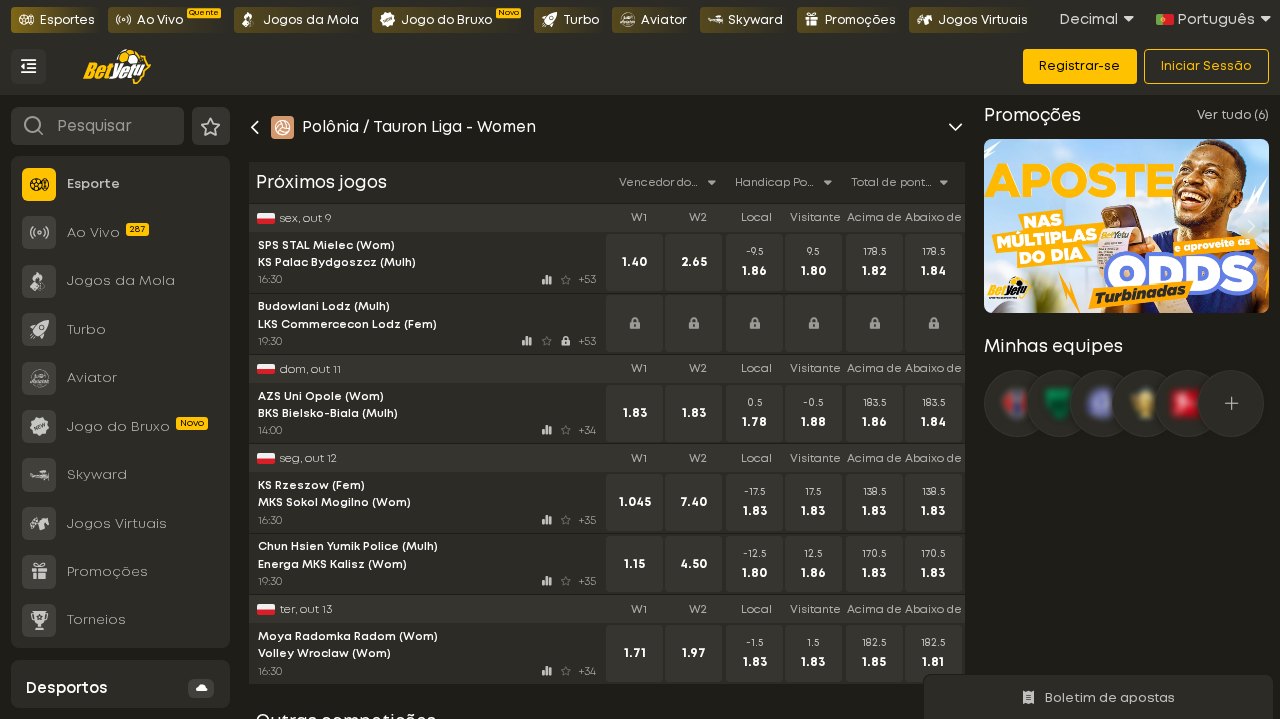Favorite the Chun Hsien Yumik Police match
The width and height of the screenshot is (1280, 719).
point(566,581)
